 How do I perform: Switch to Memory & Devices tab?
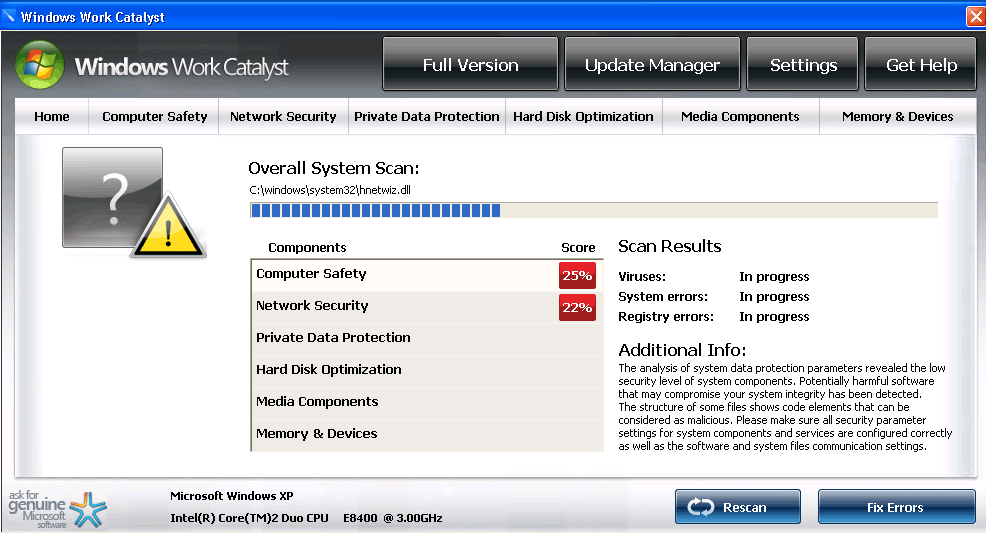click(897, 117)
